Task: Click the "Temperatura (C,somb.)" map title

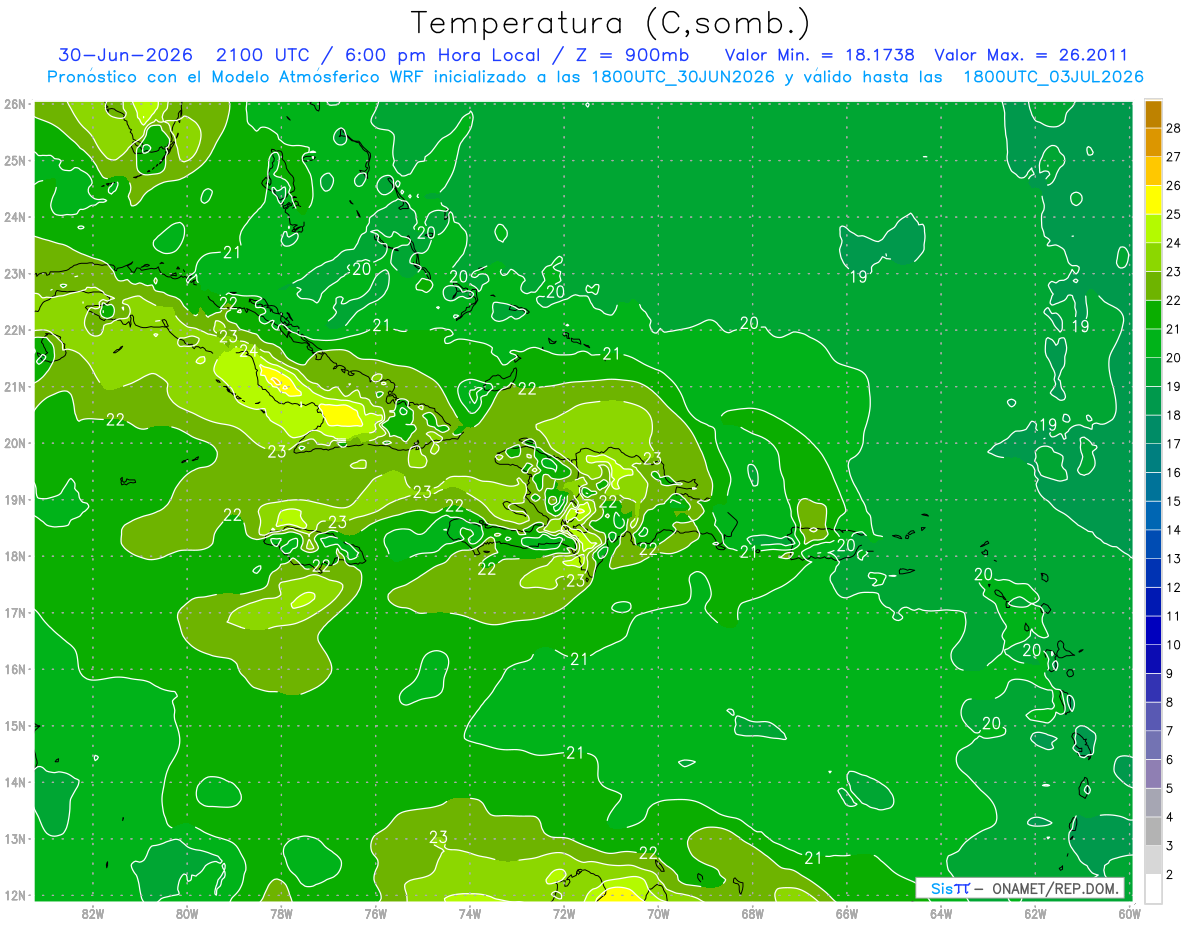Action: click(x=611, y=23)
